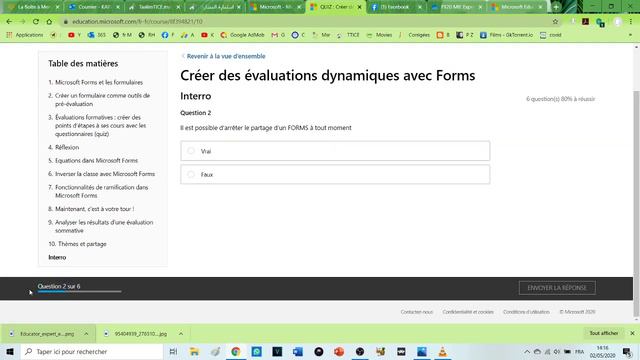Open File Explorer on taskbar
This screenshot has height=360, width=640.
pyautogui.click(x=194, y=351)
